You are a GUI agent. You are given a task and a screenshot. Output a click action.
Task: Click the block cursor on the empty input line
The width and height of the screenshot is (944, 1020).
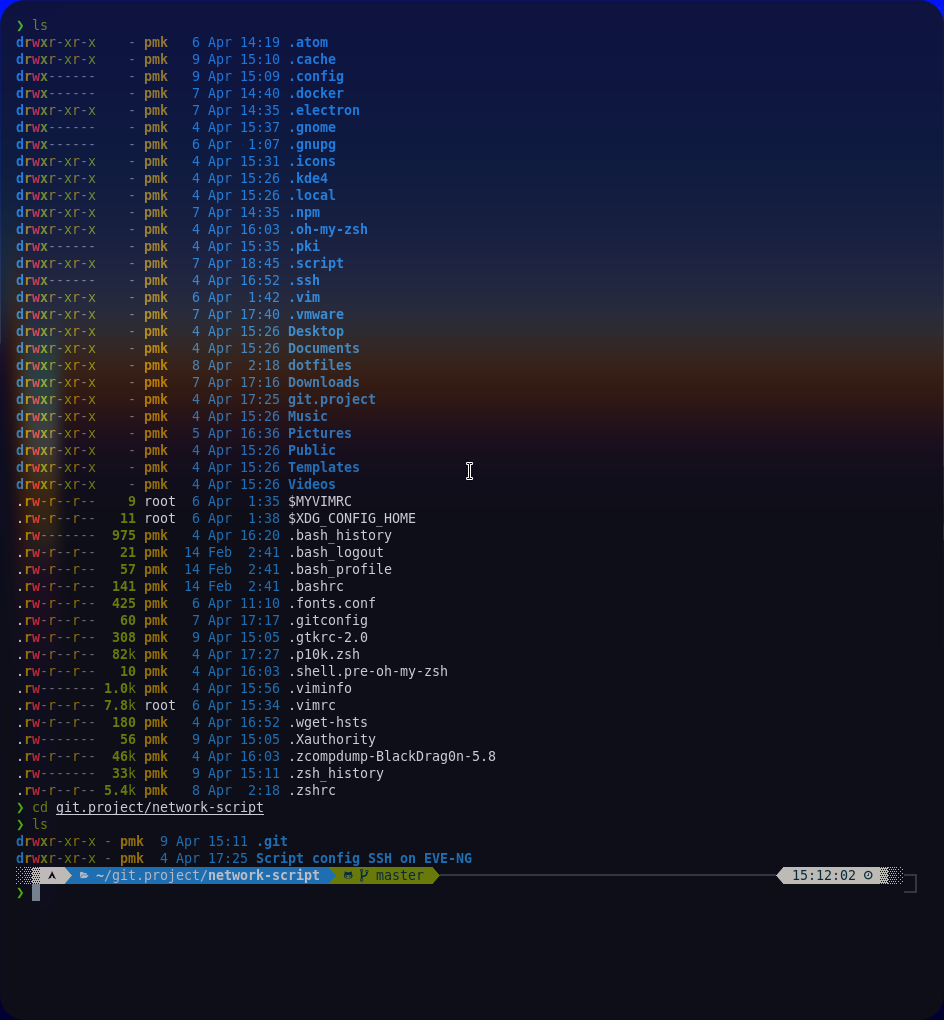pos(36,892)
